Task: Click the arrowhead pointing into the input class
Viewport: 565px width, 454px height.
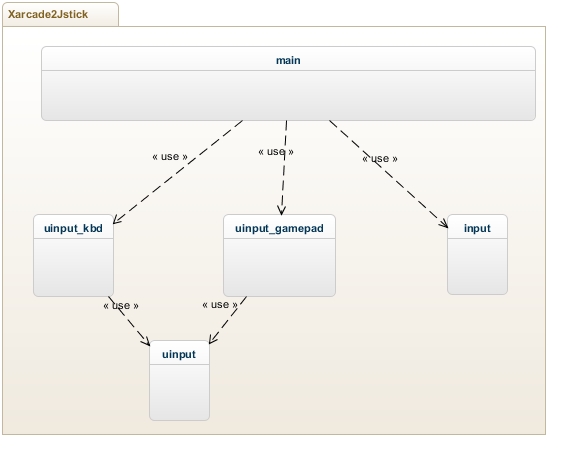Action: [444, 223]
